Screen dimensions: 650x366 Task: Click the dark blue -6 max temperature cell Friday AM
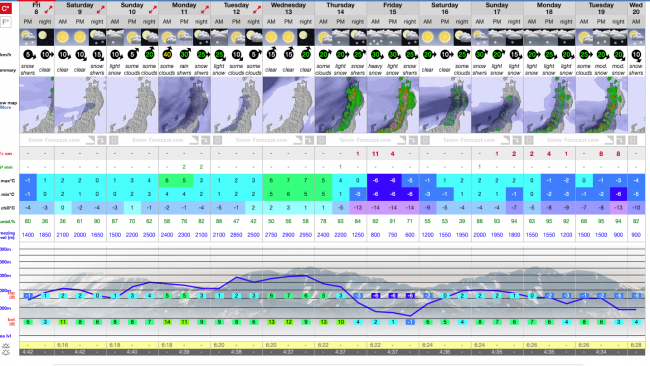click(375, 181)
